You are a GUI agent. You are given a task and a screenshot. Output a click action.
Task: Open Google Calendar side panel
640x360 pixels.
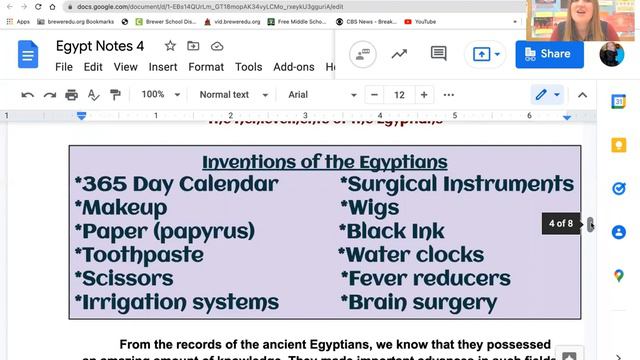[x=618, y=101]
